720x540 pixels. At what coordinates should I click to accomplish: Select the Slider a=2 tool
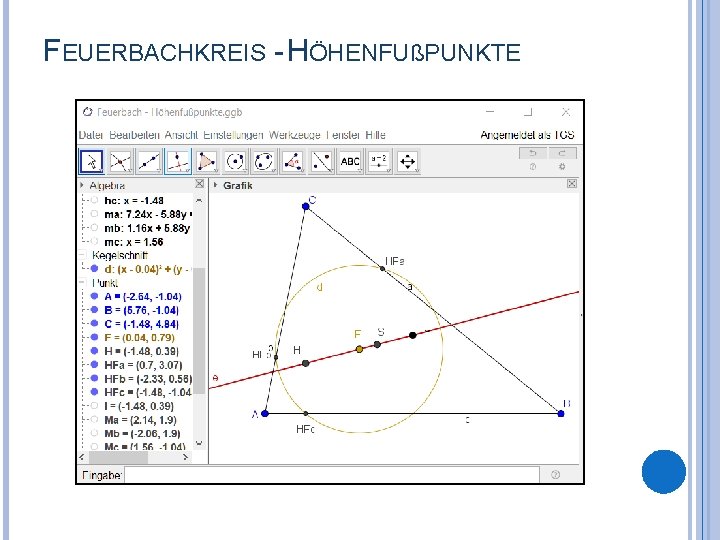[379, 161]
